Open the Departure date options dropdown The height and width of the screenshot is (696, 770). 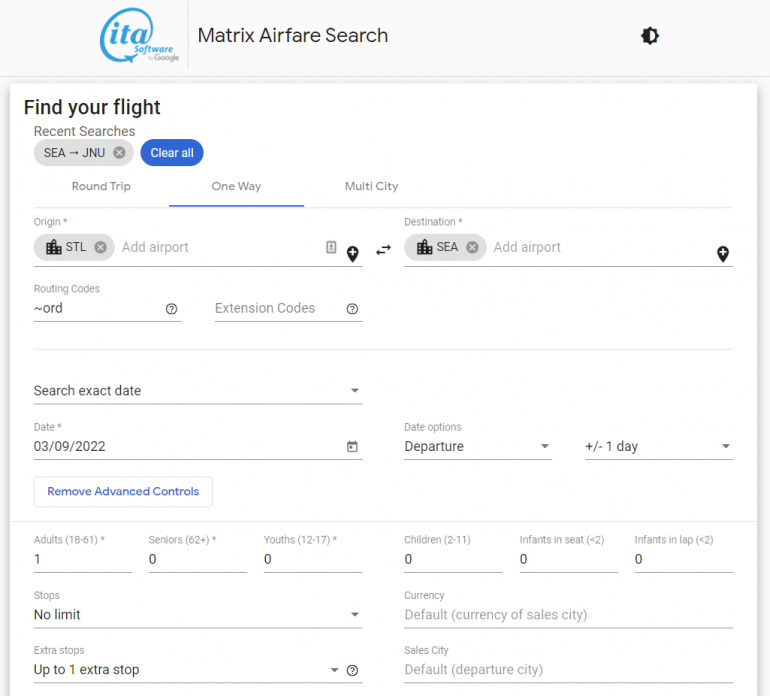pos(477,446)
